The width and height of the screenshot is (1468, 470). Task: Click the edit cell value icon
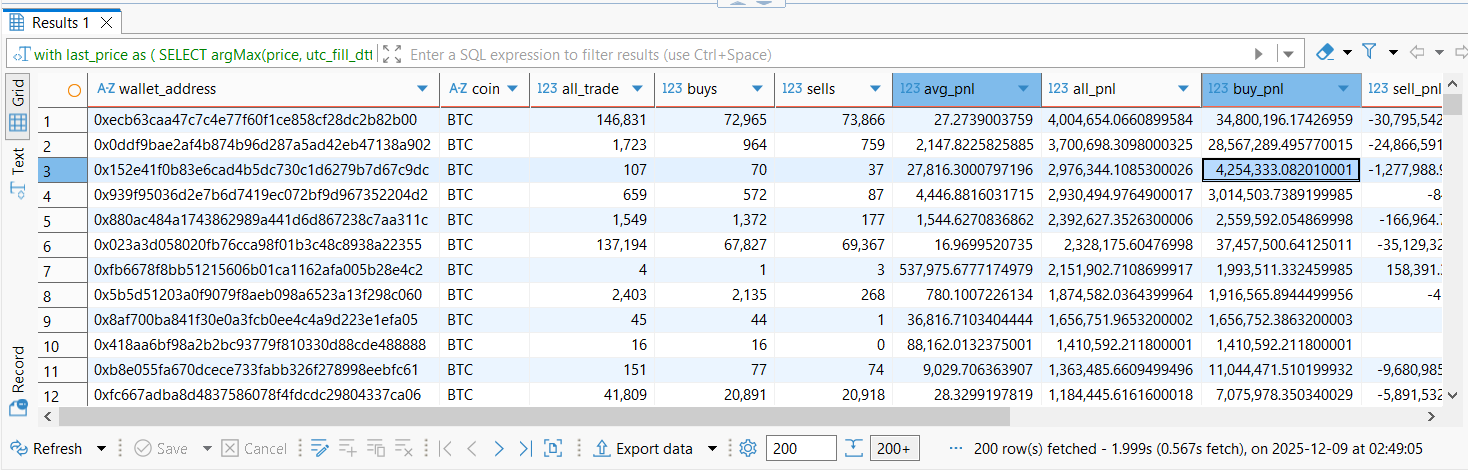(320, 449)
